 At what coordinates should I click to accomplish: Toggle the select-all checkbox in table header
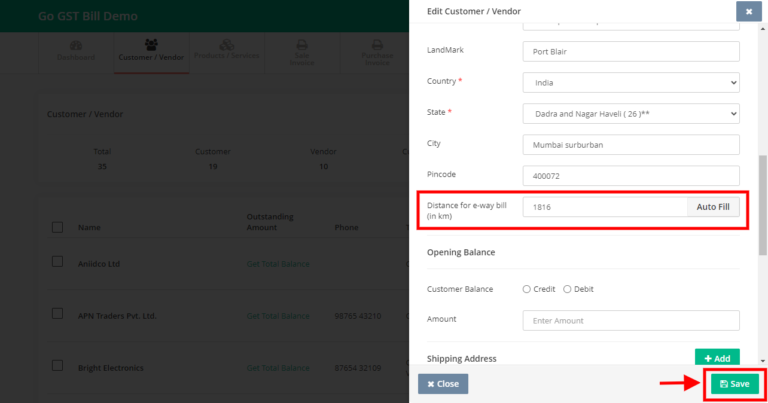point(57,227)
